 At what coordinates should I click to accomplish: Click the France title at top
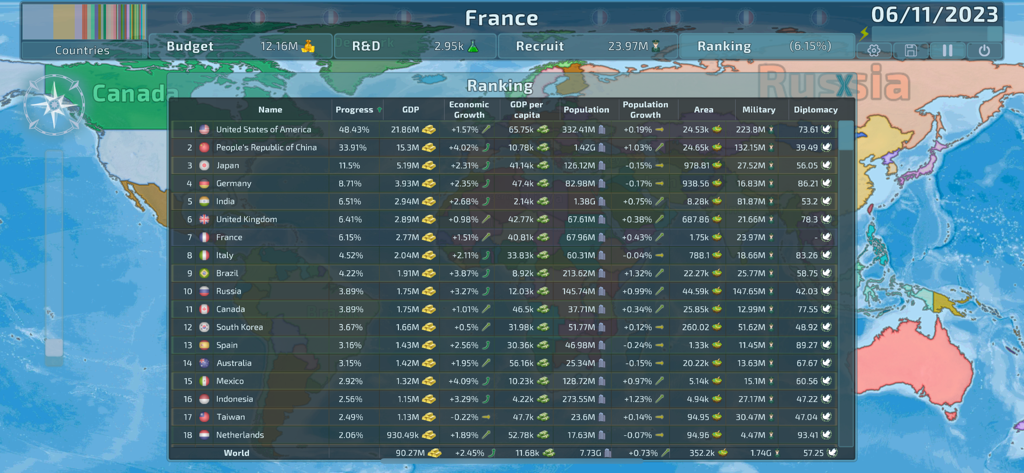502,18
